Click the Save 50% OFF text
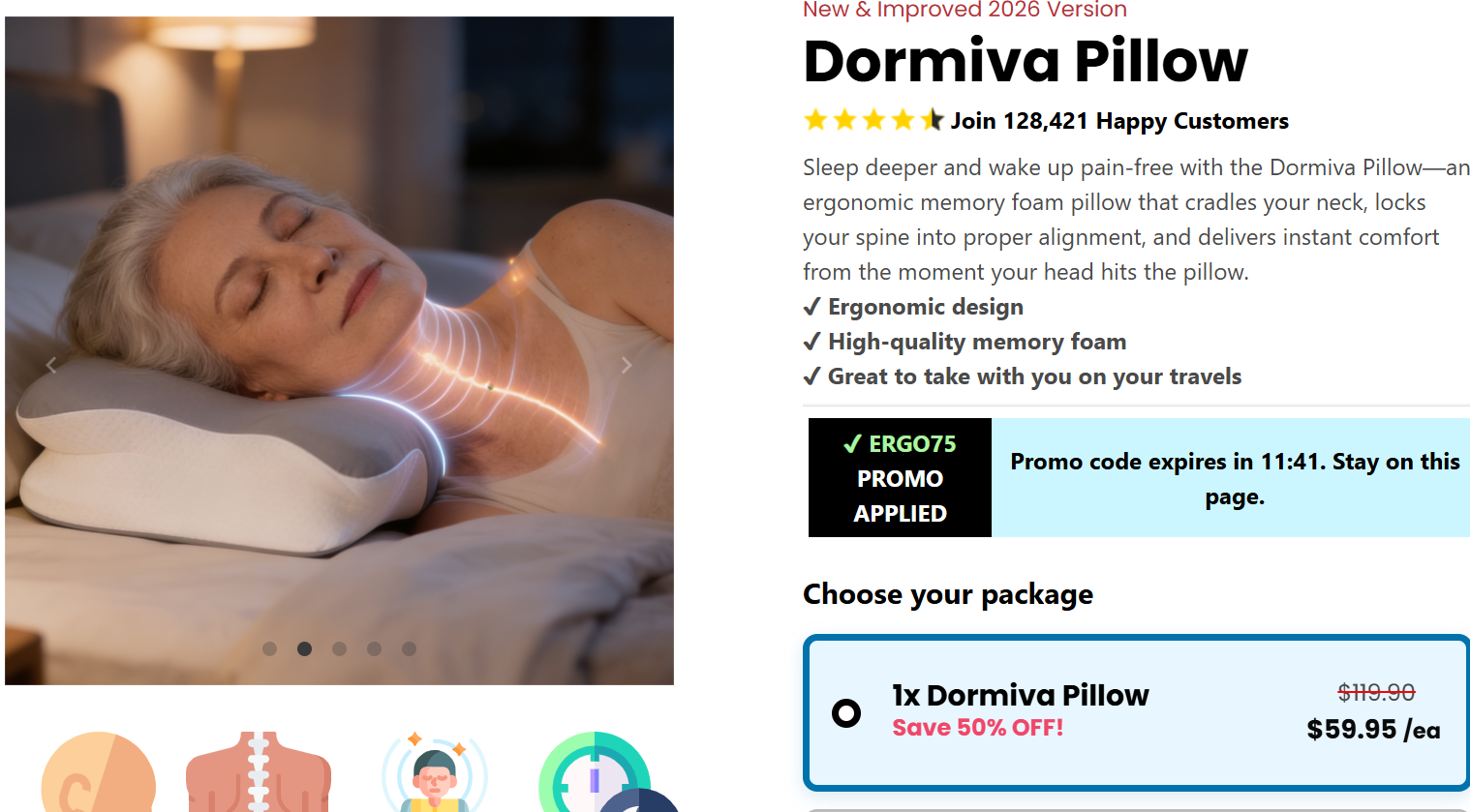The image size is (1470, 812). (977, 728)
